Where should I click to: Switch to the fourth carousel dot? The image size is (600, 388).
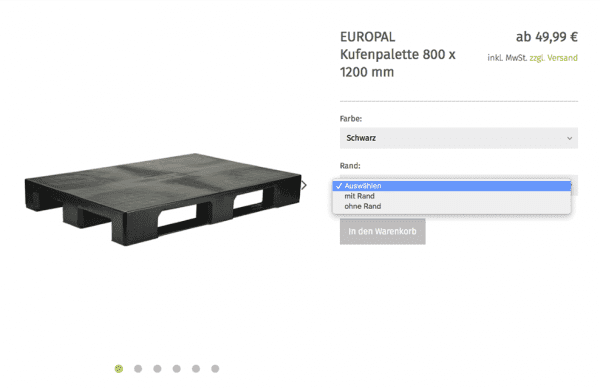pyautogui.click(x=176, y=368)
